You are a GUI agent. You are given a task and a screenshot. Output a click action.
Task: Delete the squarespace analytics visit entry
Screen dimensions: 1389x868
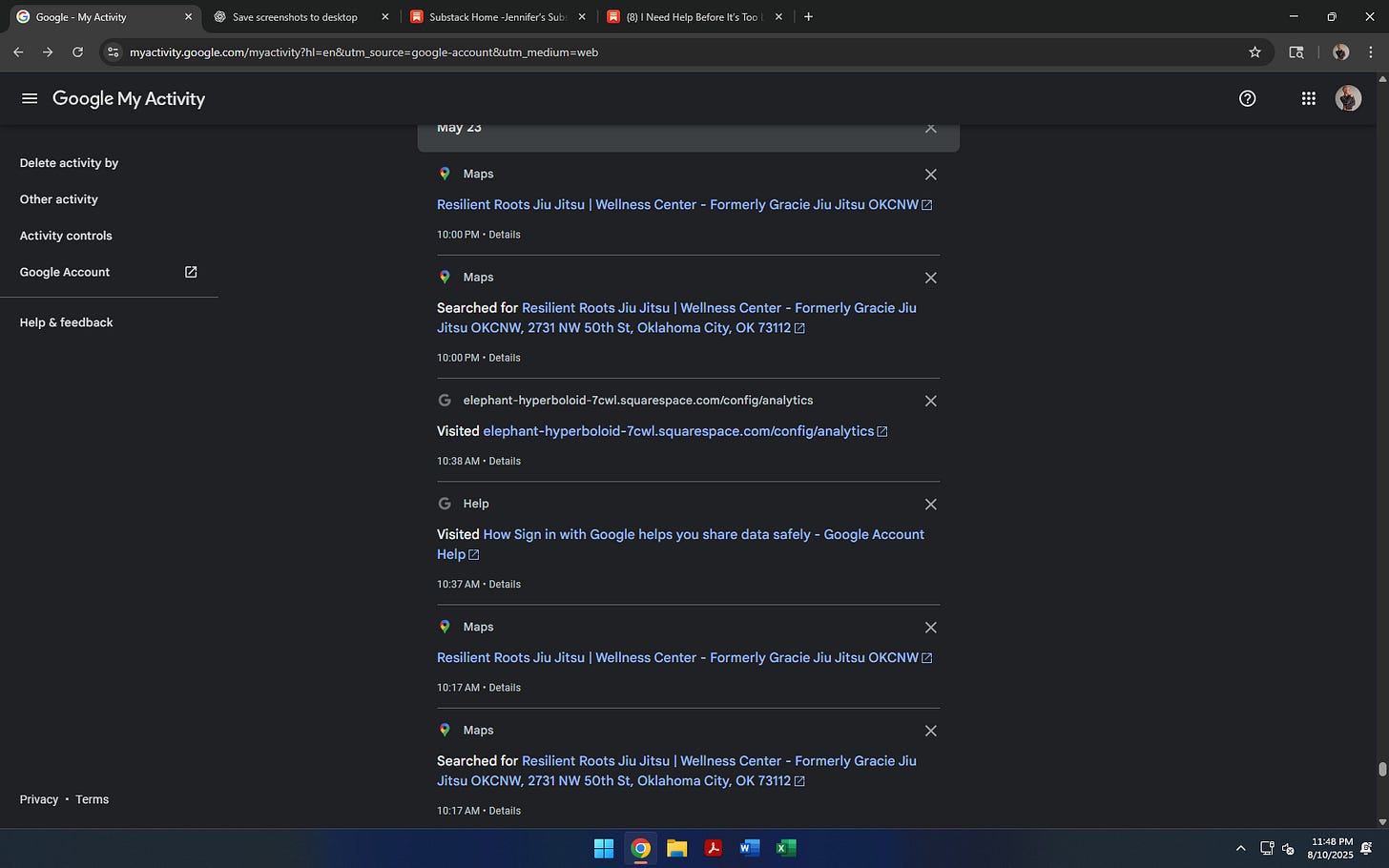[x=931, y=401]
